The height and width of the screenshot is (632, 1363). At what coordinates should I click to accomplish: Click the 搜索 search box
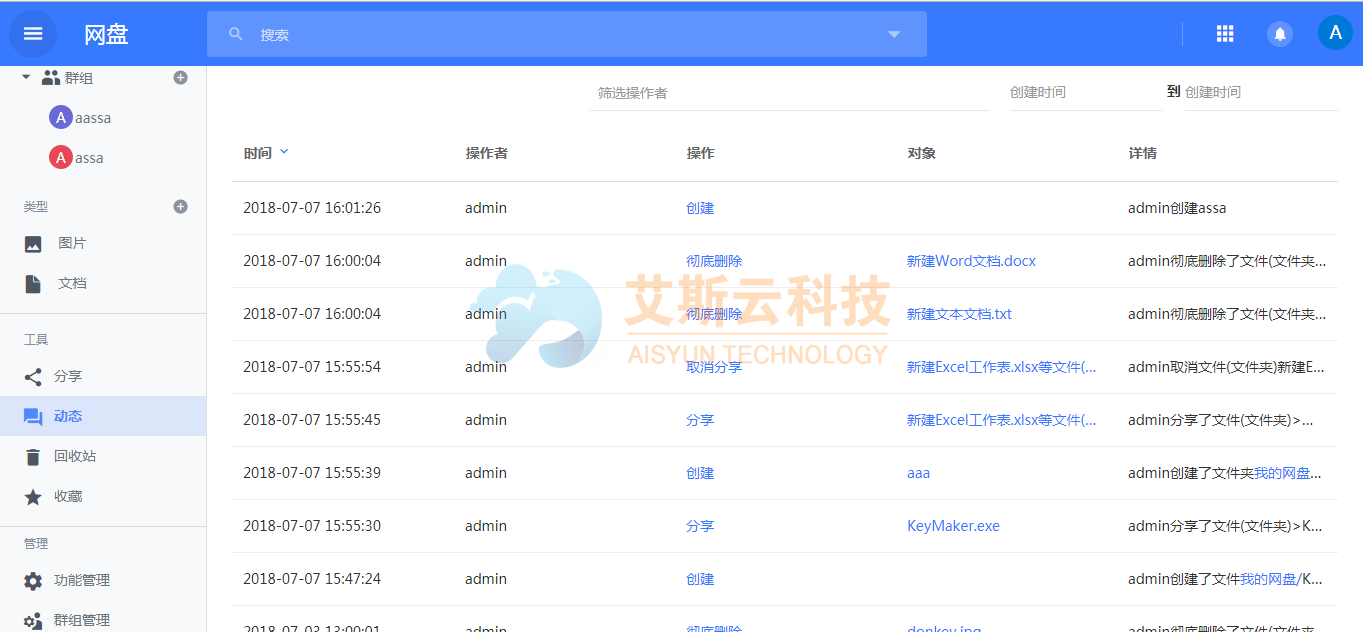[560, 35]
